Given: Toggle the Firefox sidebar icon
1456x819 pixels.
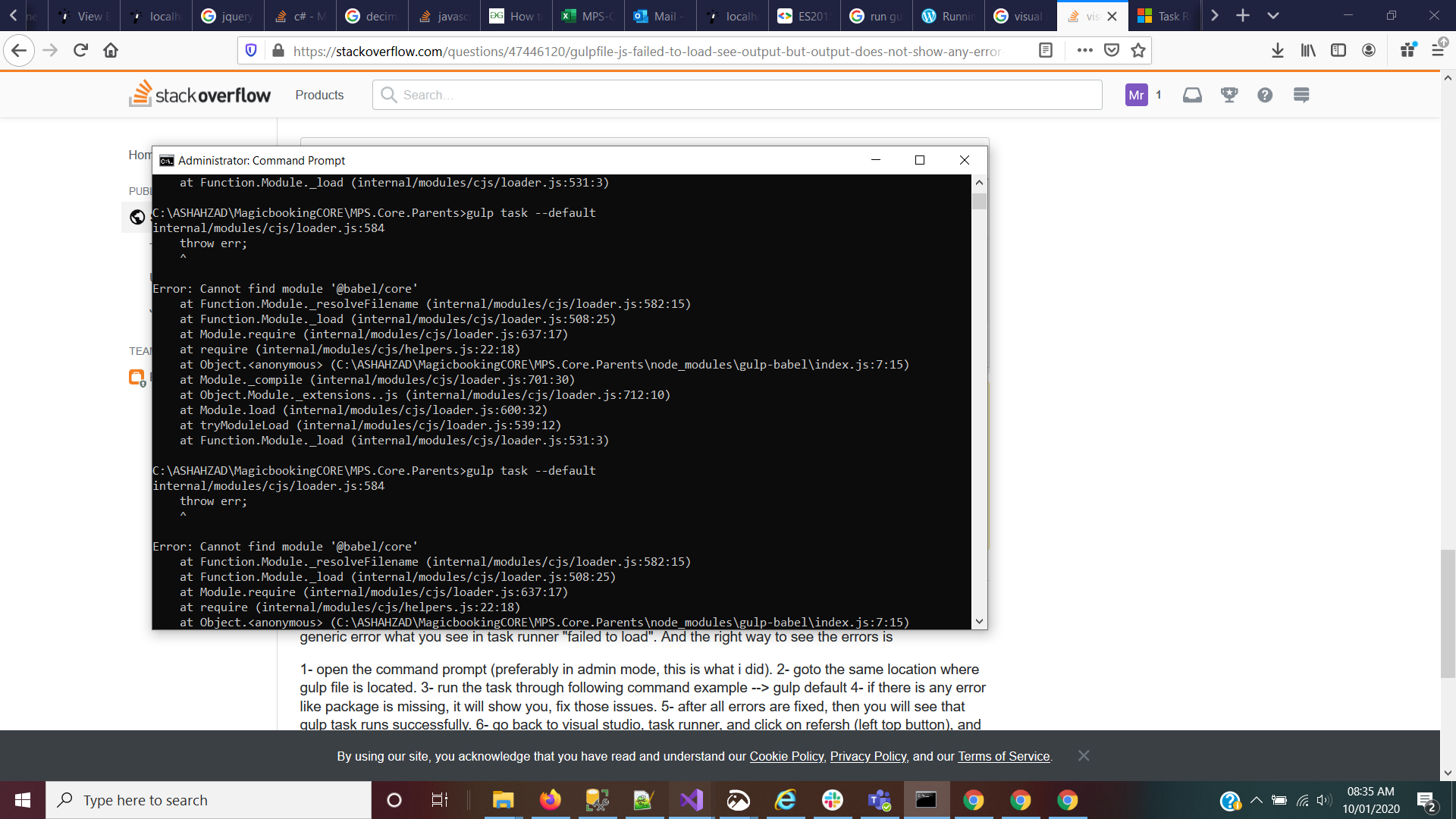Looking at the screenshot, I should [x=1338, y=51].
